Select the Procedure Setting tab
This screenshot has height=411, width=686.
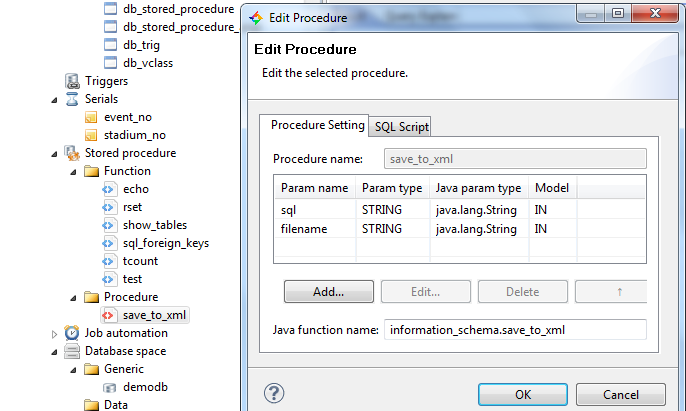pyautogui.click(x=318, y=125)
